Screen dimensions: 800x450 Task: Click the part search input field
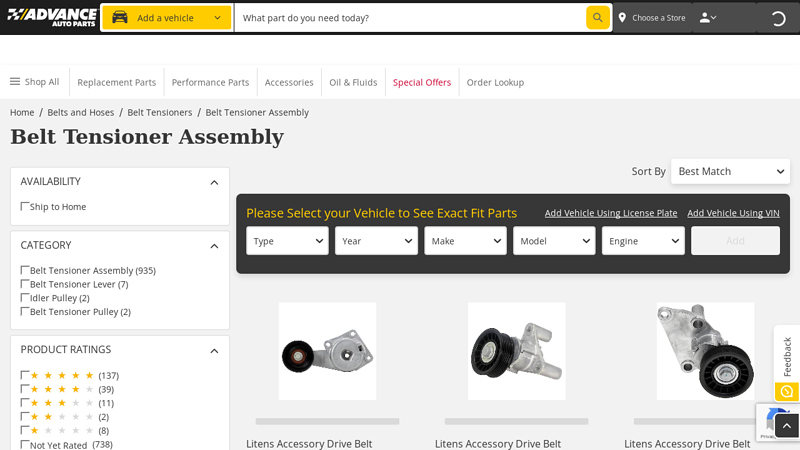pyautogui.click(x=410, y=18)
